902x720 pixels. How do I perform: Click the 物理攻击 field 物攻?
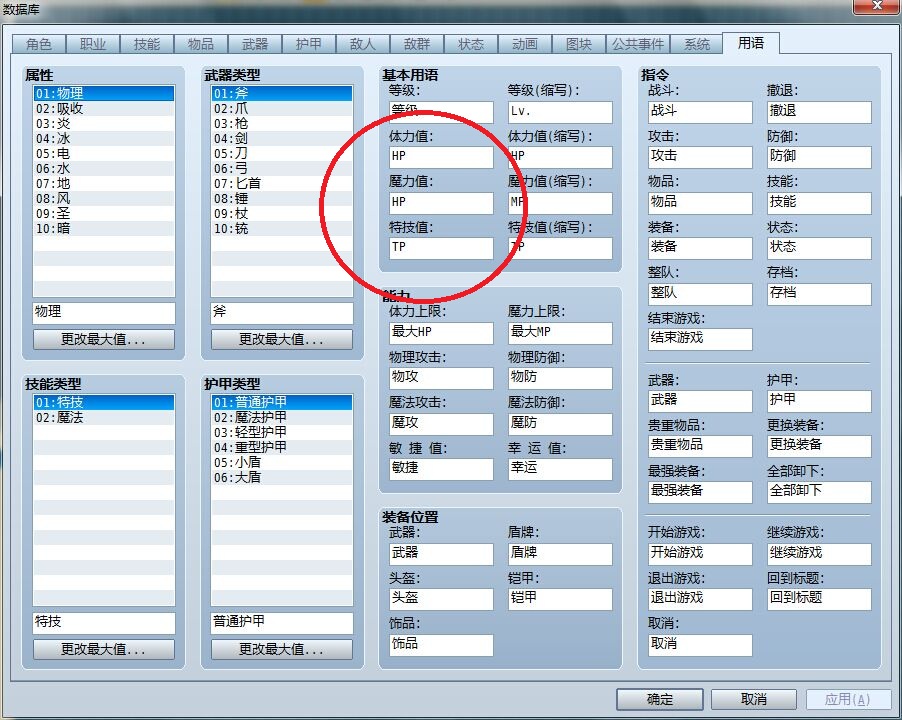pyautogui.click(x=441, y=378)
